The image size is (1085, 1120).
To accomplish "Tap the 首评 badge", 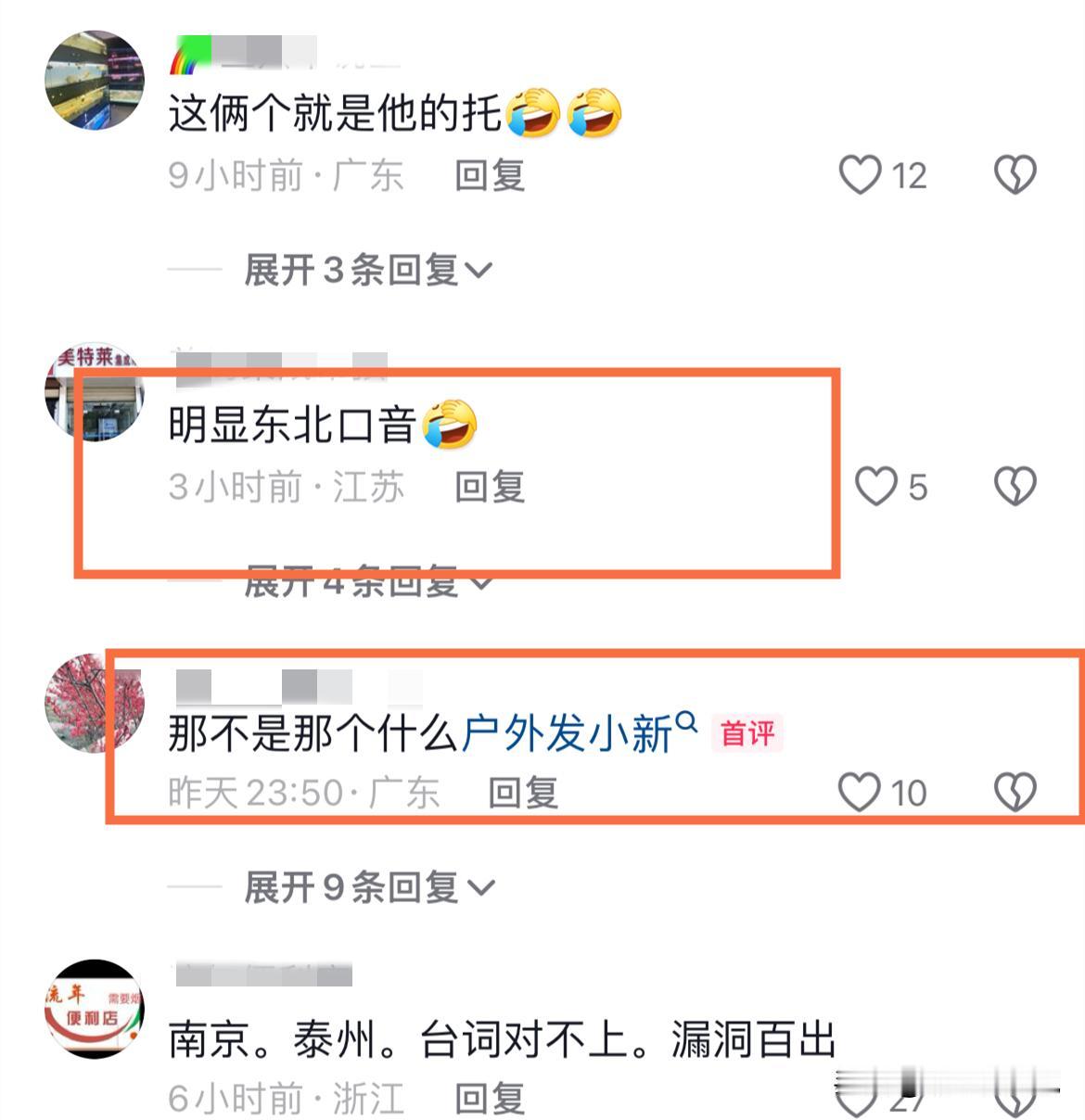I will [747, 733].
